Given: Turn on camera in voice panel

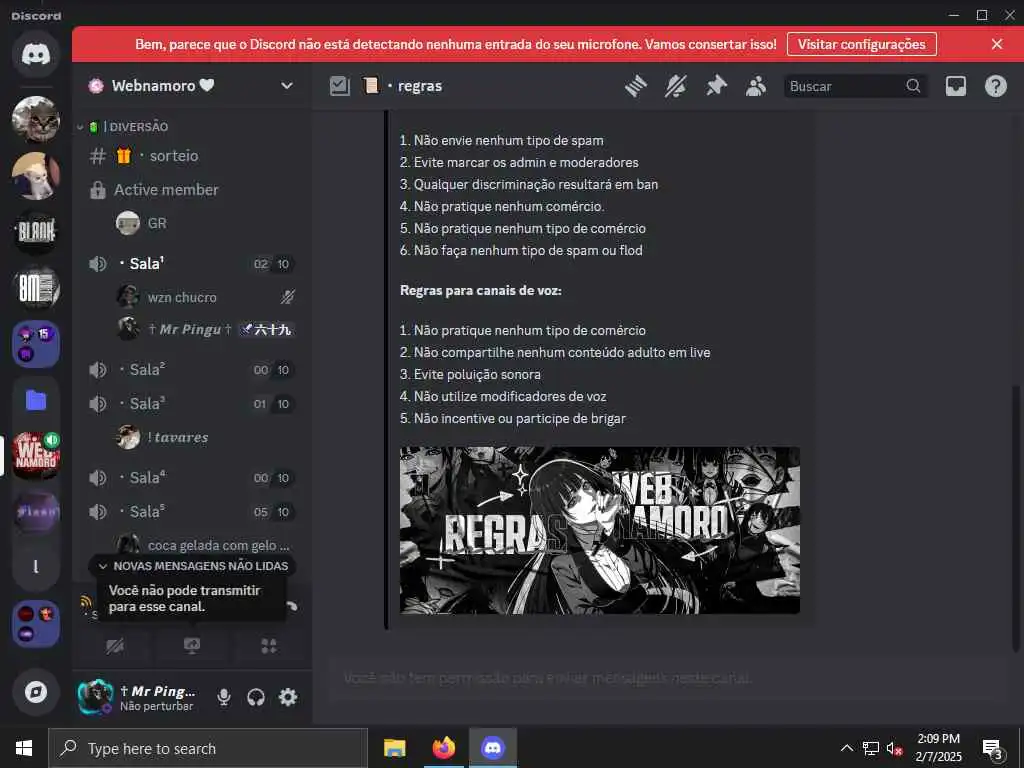Looking at the screenshot, I should (115, 646).
